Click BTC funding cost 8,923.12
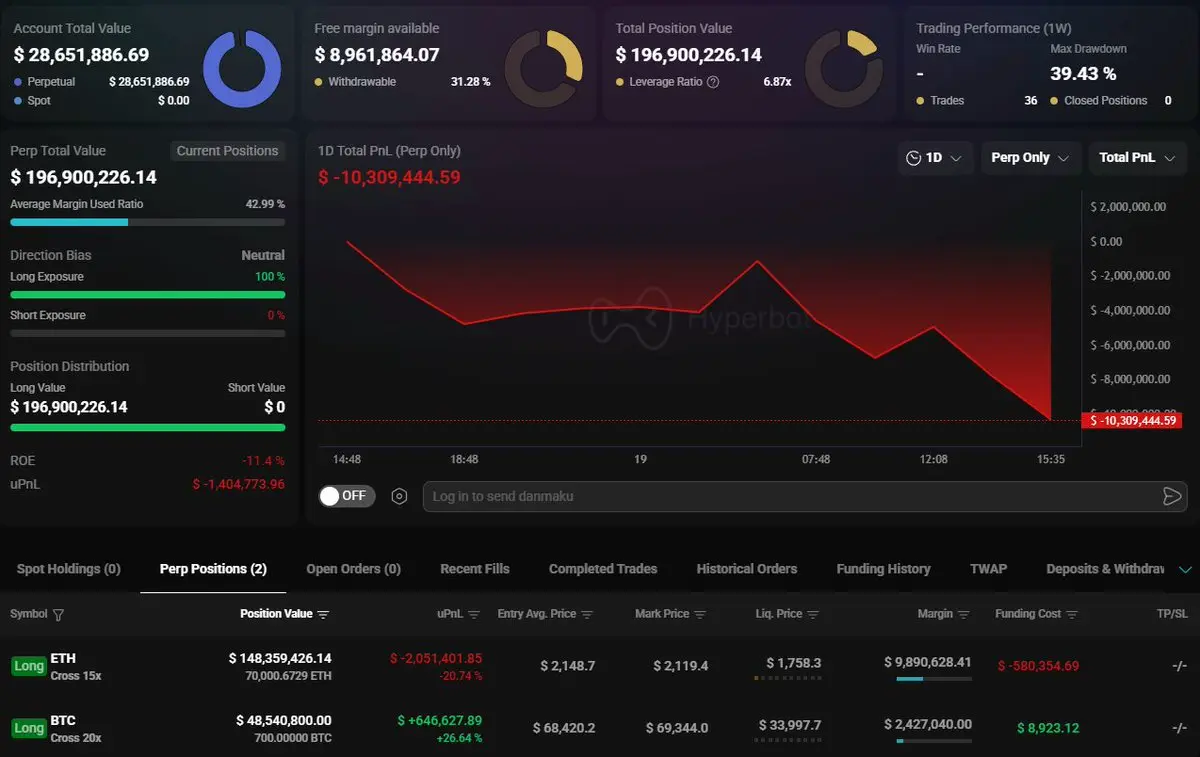This screenshot has height=757, width=1200. pyautogui.click(x=1049, y=728)
